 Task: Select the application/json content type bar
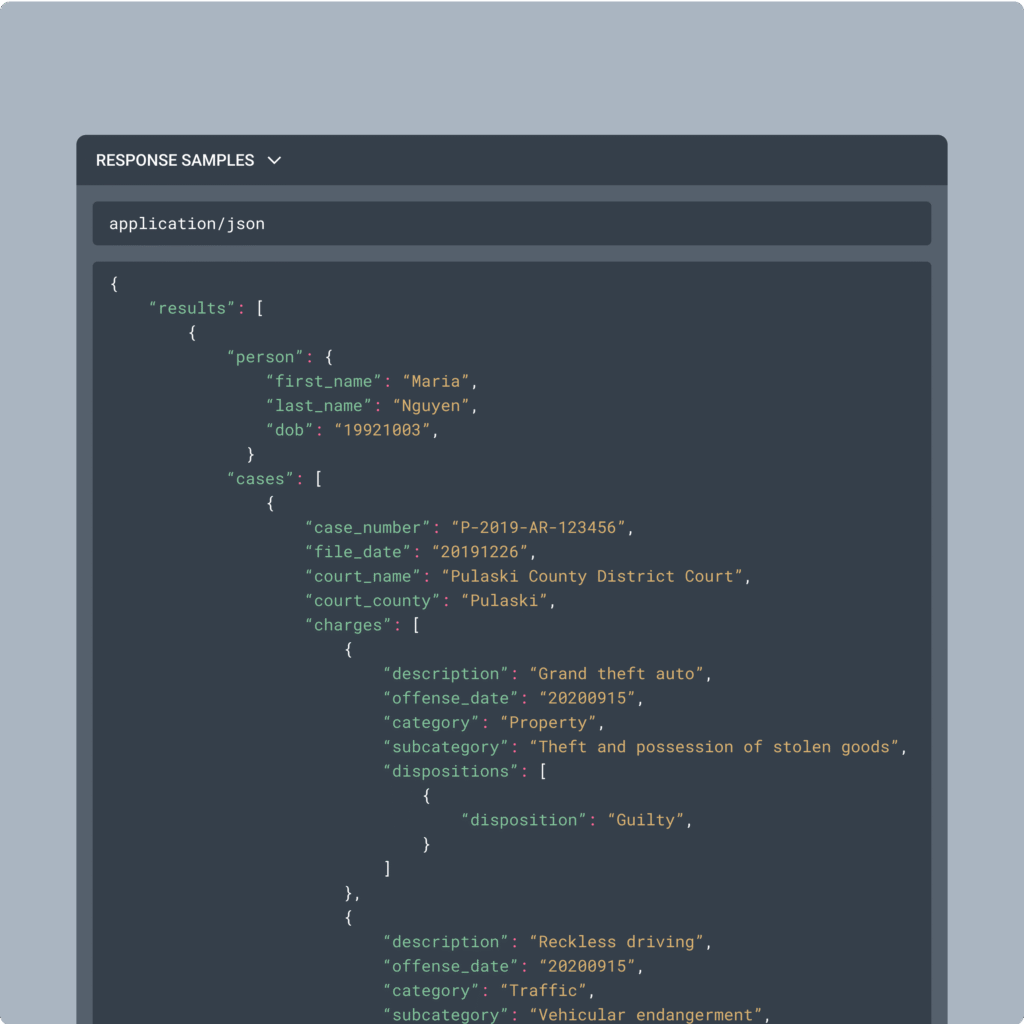pyautogui.click(x=511, y=223)
